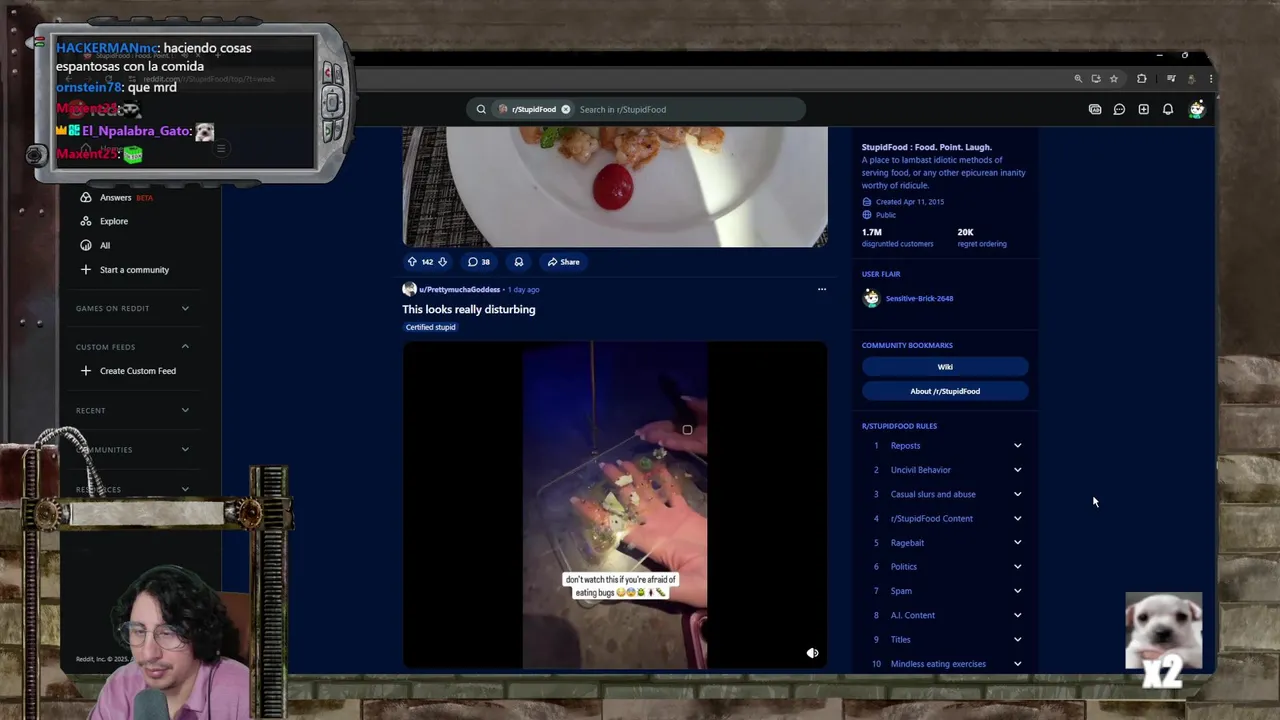Image resolution: width=1280 pixels, height=720 pixels.
Task: Bookmark page with browser star icon
Action: click(x=1113, y=79)
